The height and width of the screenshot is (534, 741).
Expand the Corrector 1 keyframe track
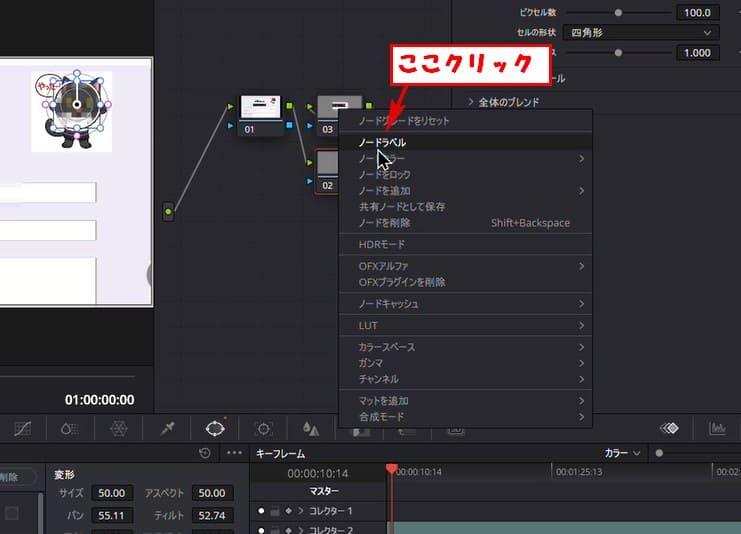[x=300, y=511]
